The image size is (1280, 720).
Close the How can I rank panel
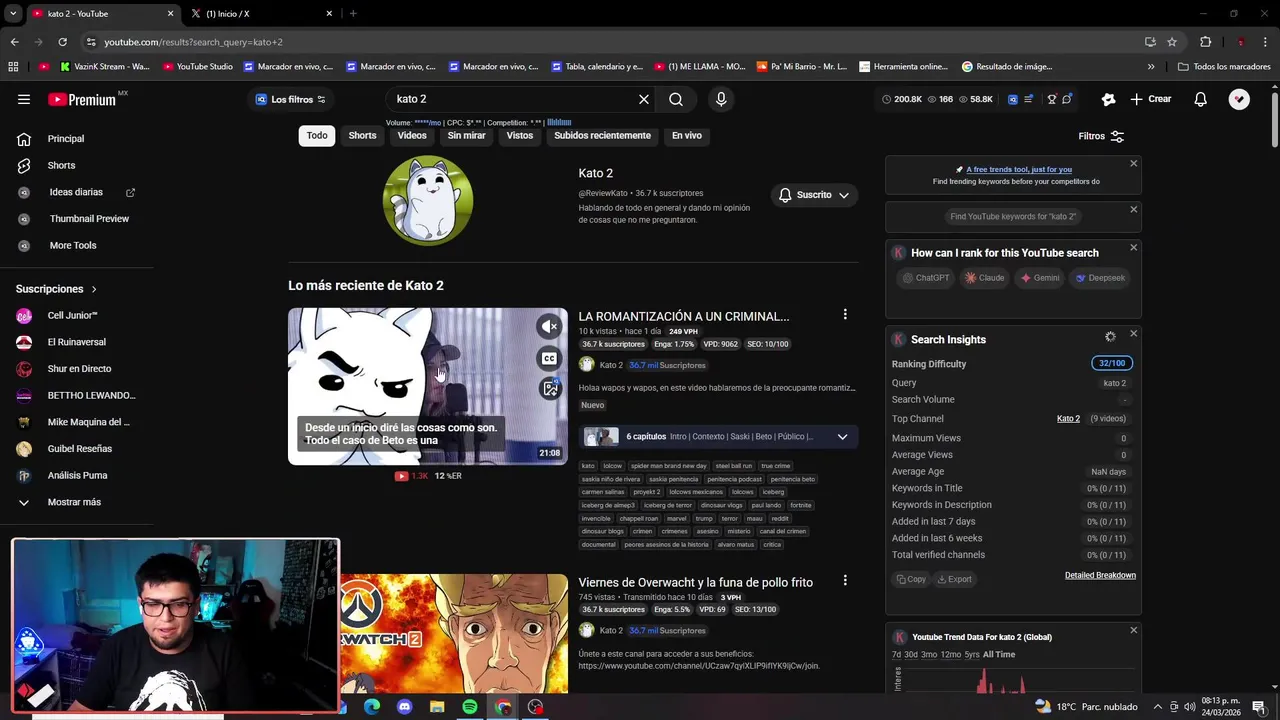(1133, 247)
